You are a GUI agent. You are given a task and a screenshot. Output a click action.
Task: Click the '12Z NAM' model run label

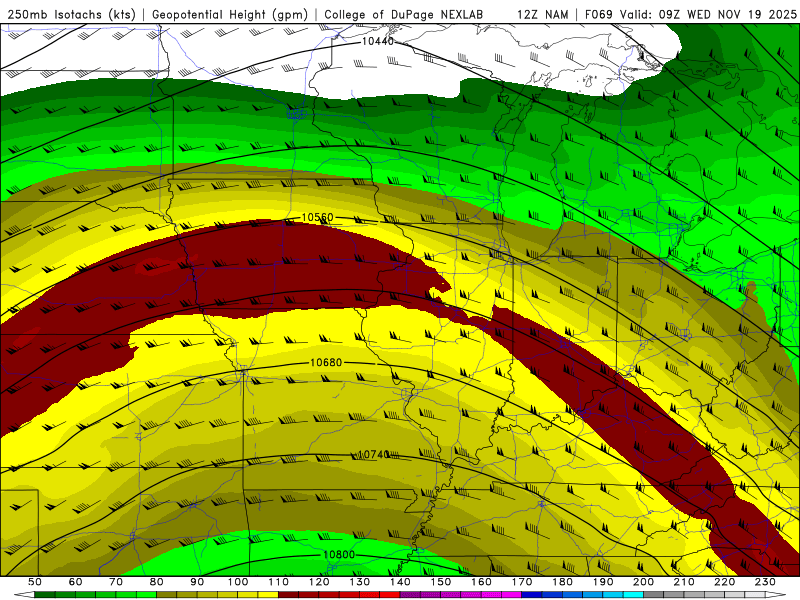[542, 14]
